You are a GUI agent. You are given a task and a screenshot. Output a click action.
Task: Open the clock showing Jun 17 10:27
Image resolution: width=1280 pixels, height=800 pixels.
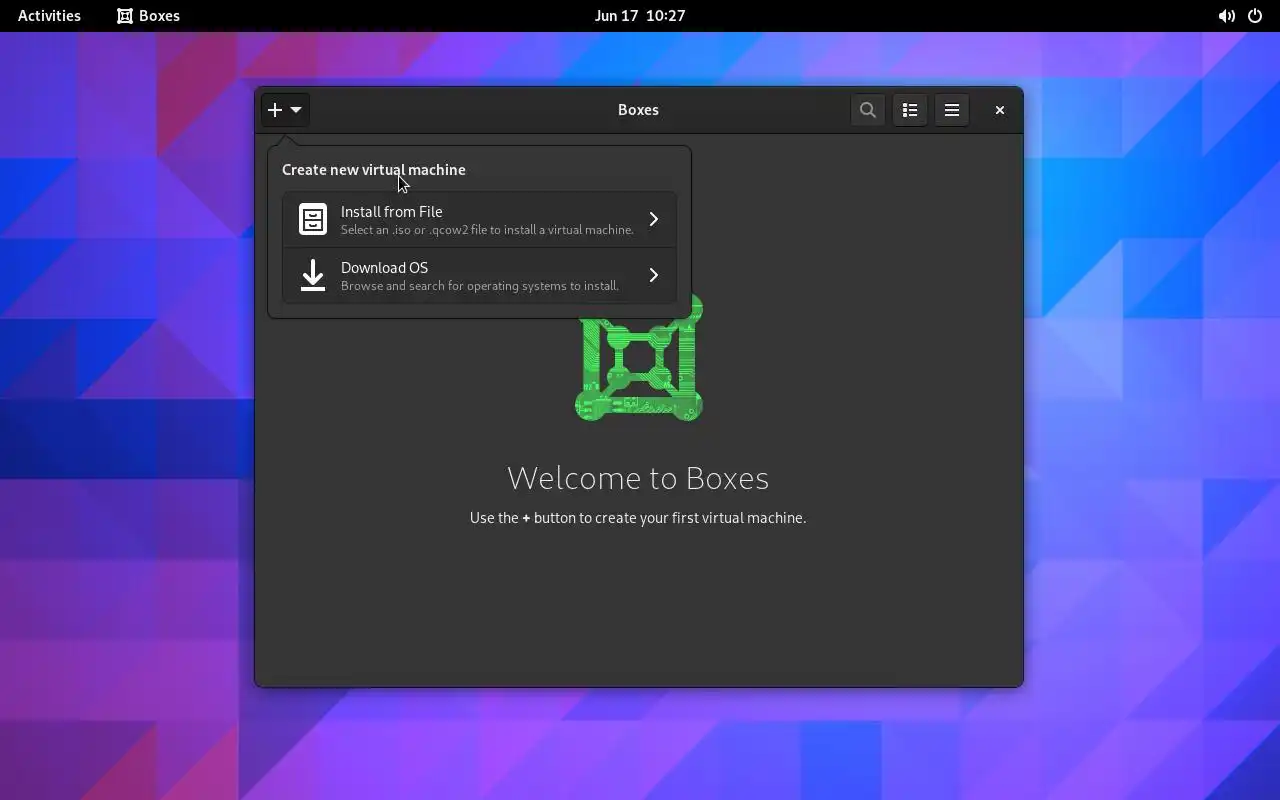(640, 16)
